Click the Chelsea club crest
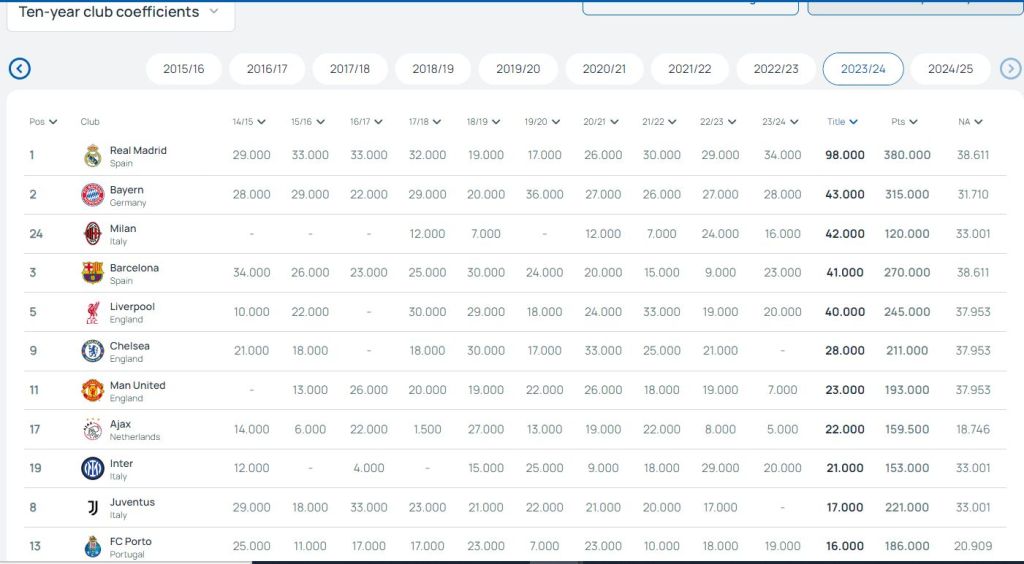1024x564 pixels. pos(93,351)
